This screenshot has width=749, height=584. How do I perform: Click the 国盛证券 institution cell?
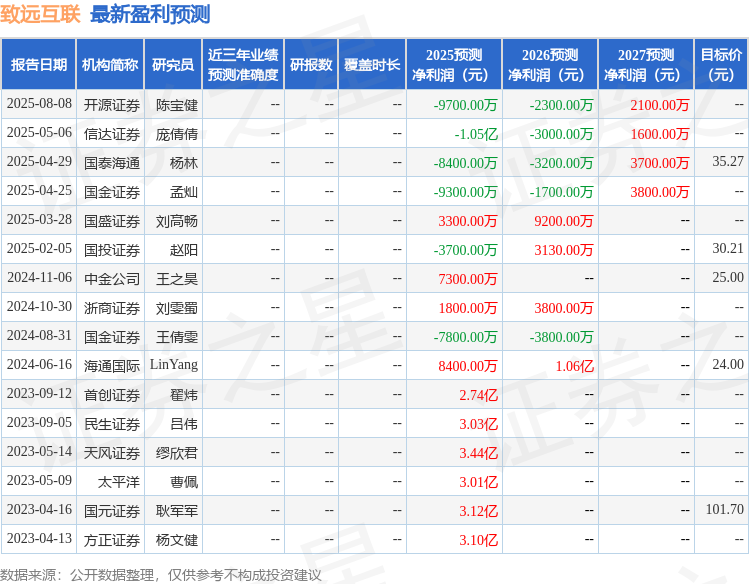[112, 221]
